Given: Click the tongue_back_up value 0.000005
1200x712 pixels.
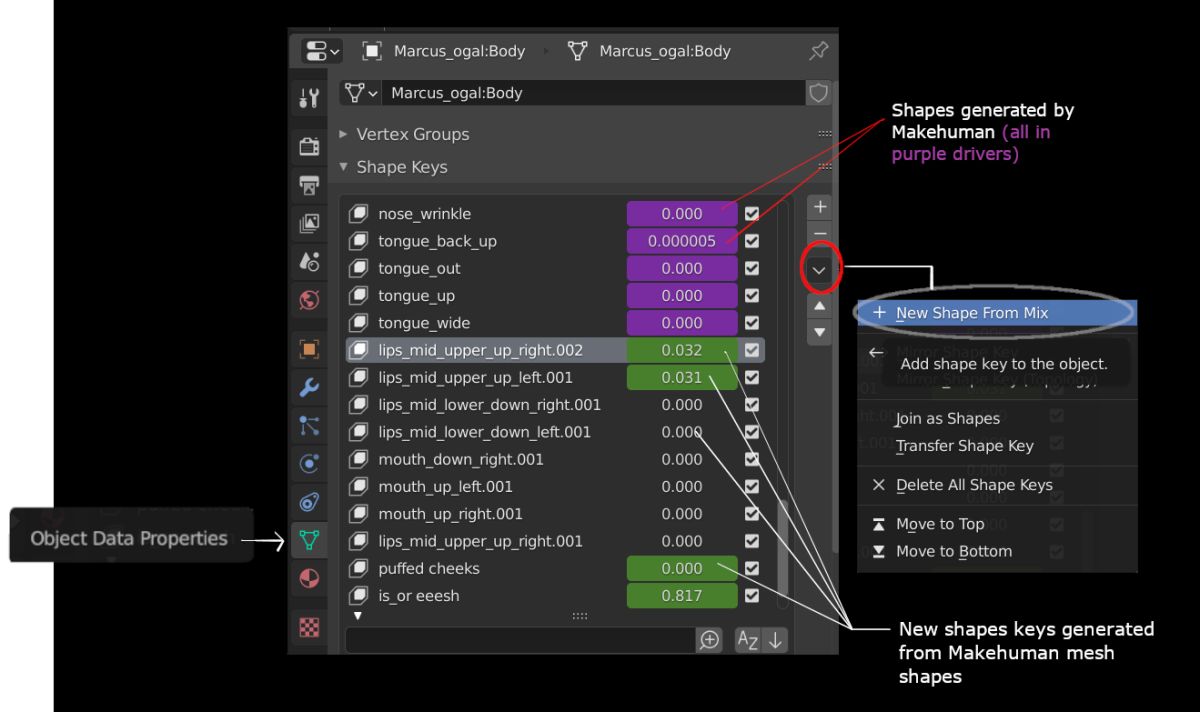Looking at the screenshot, I should pos(682,241).
